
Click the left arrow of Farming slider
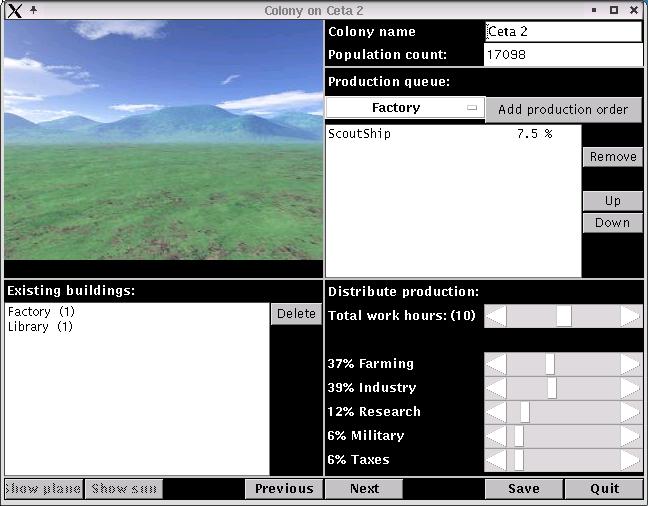pyautogui.click(x=496, y=364)
